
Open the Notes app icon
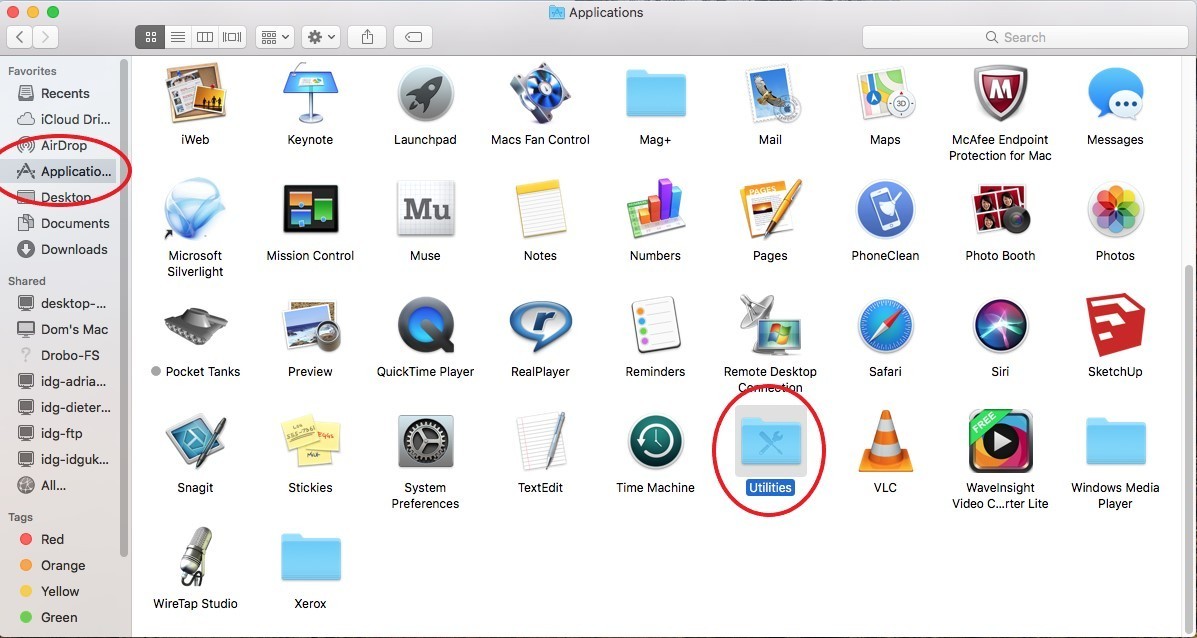click(540, 208)
